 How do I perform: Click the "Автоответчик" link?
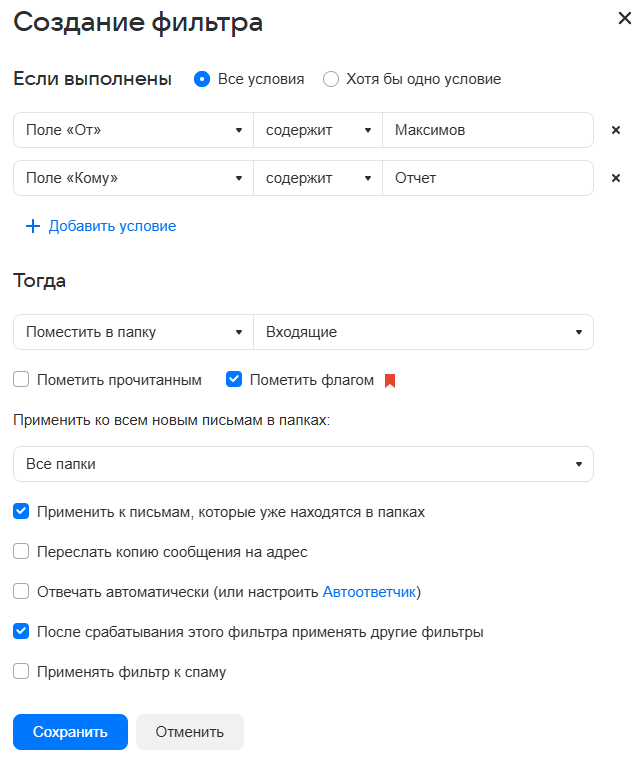(x=369, y=592)
